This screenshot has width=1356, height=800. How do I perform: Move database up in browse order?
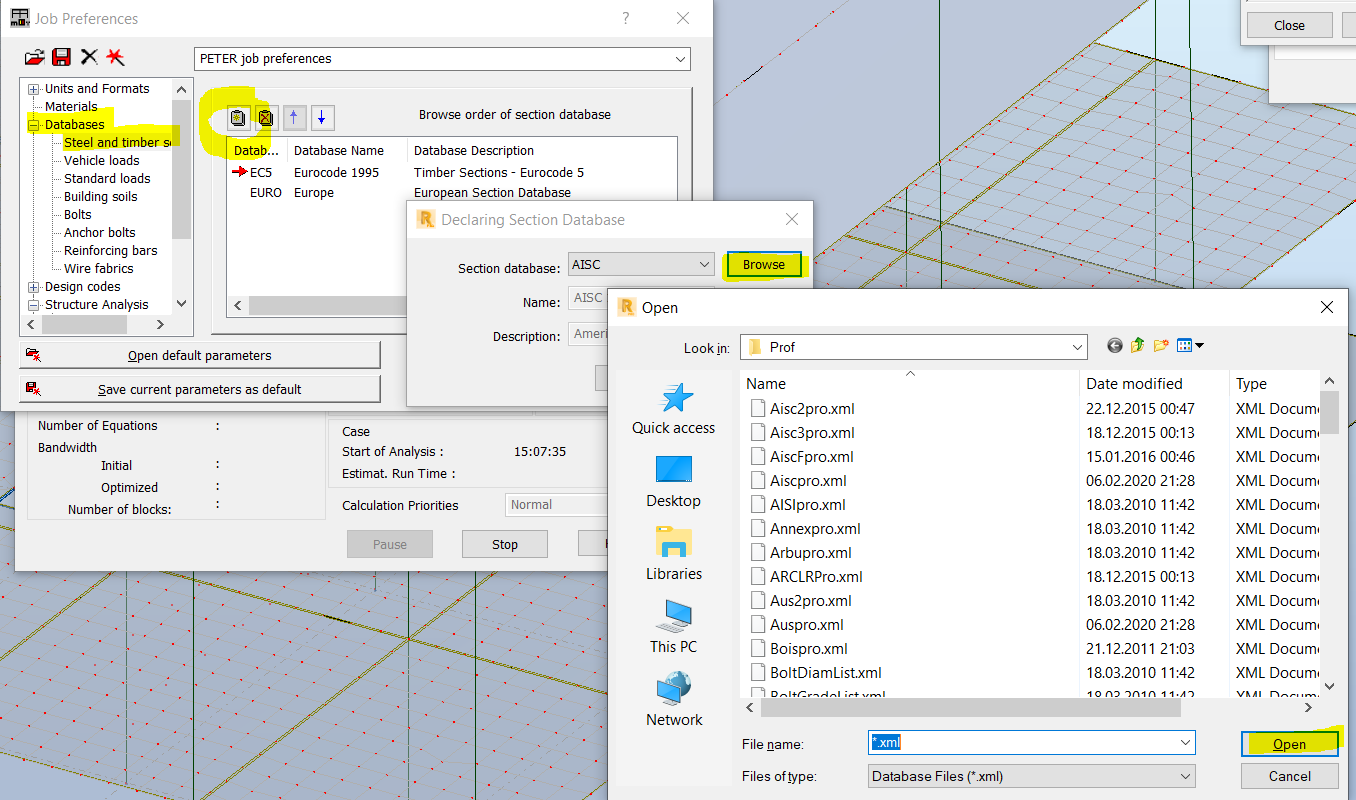[294, 117]
